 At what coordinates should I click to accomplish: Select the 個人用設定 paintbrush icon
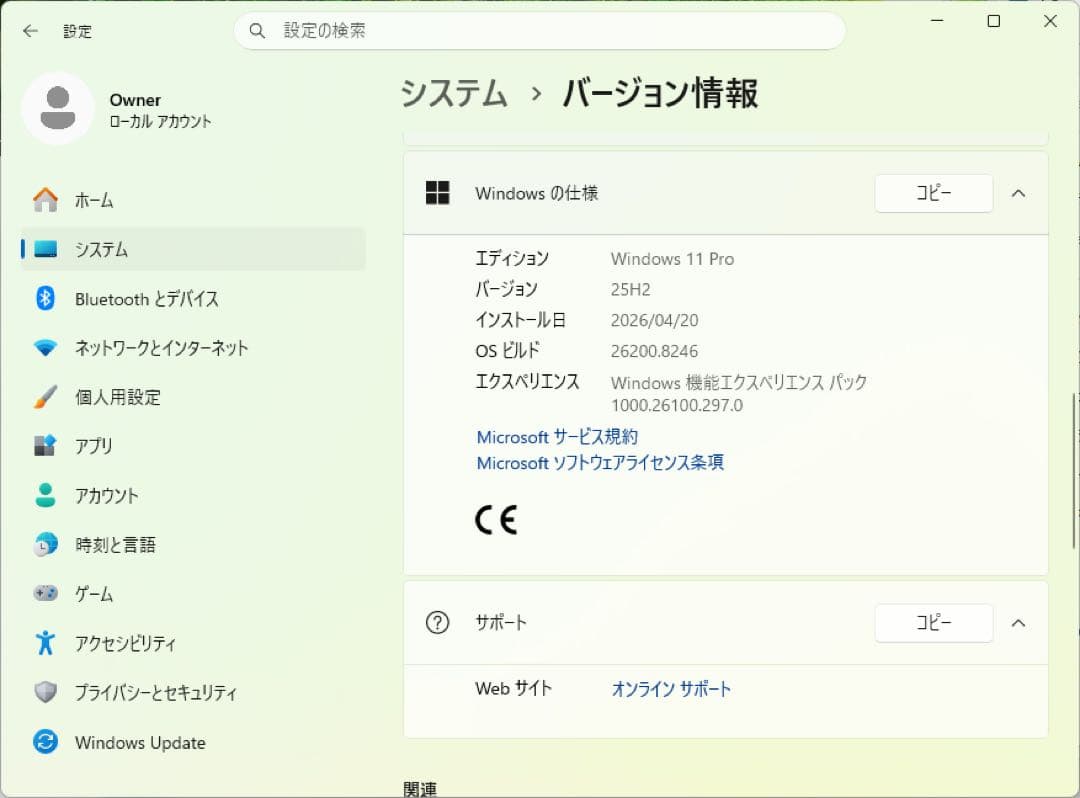point(45,397)
